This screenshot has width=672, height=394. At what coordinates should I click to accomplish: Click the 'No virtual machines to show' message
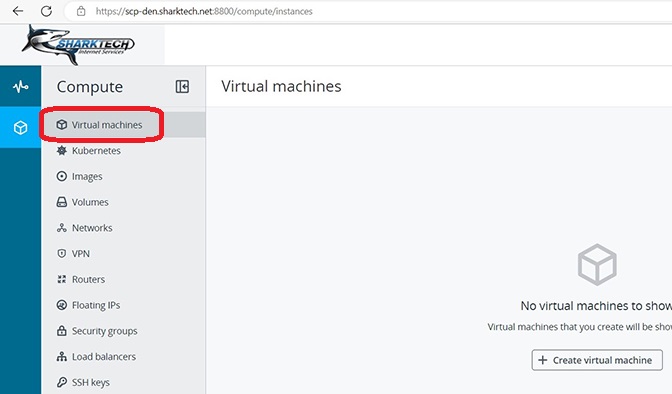596,306
